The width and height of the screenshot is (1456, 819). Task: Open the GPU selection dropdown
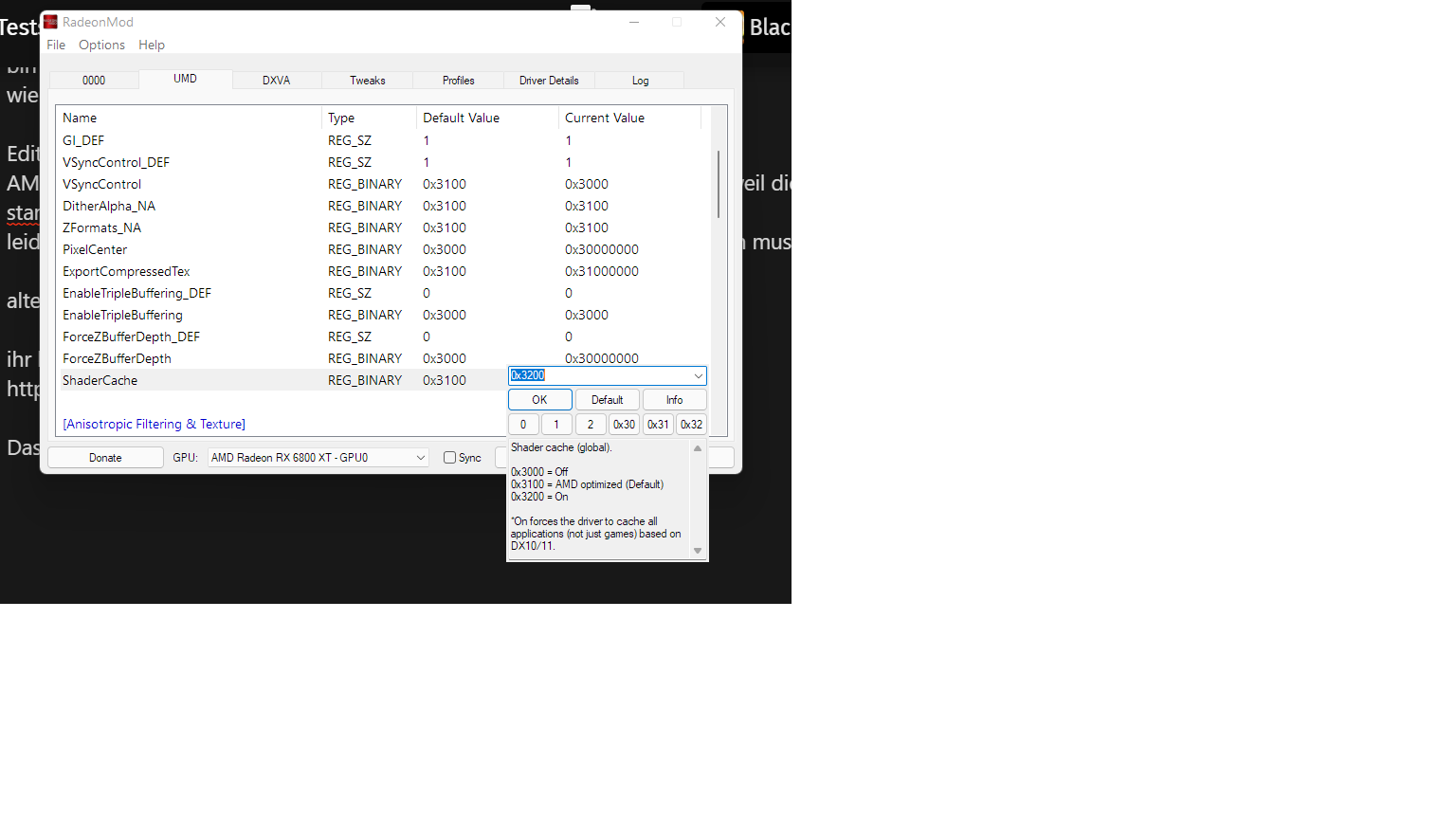click(x=318, y=458)
